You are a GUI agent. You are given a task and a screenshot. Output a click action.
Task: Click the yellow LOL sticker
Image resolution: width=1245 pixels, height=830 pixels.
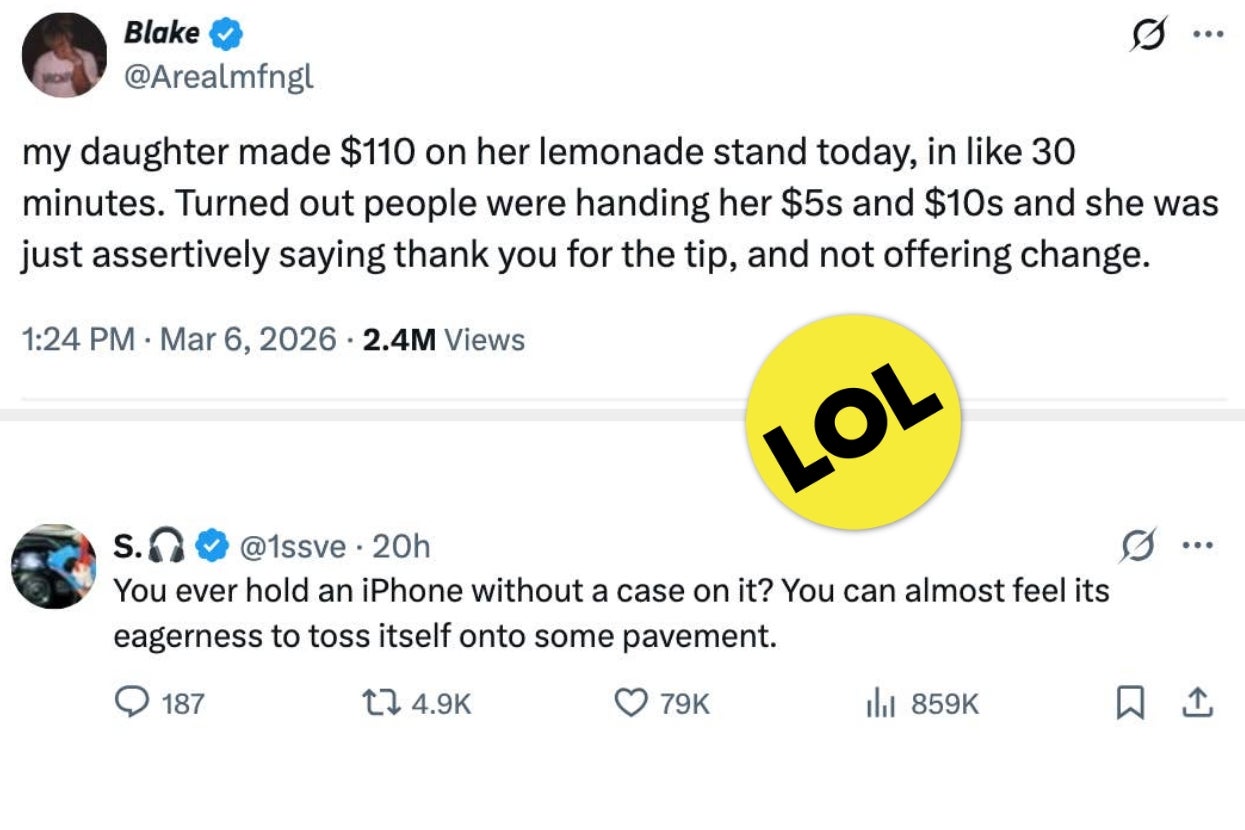coord(854,421)
